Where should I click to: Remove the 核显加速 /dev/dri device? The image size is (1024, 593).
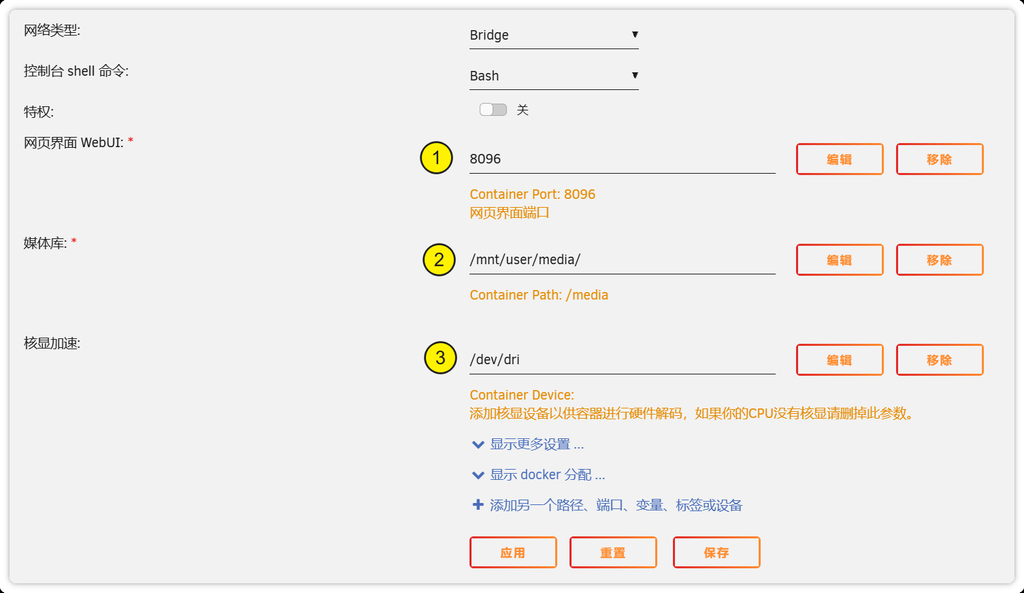939,360
